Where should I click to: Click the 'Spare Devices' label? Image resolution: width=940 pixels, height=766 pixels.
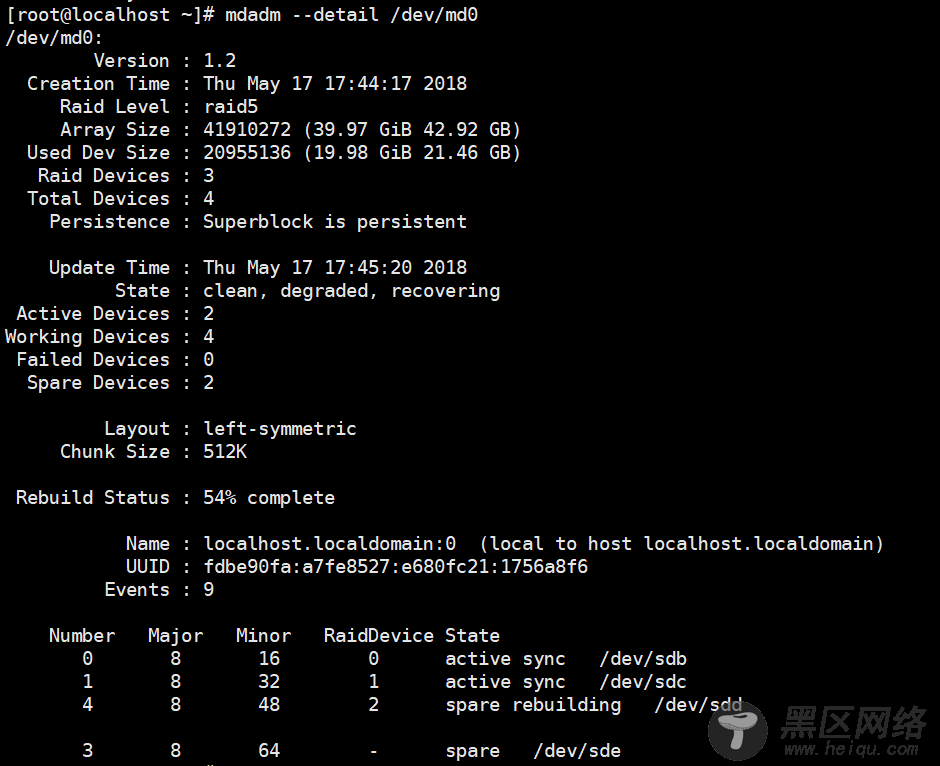[99, 382]
